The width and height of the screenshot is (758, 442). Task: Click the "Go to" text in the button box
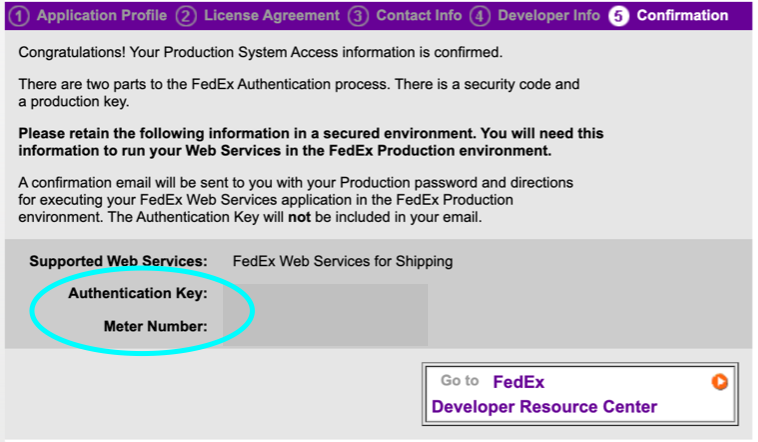pyautogui.click(x=460, y=381)
